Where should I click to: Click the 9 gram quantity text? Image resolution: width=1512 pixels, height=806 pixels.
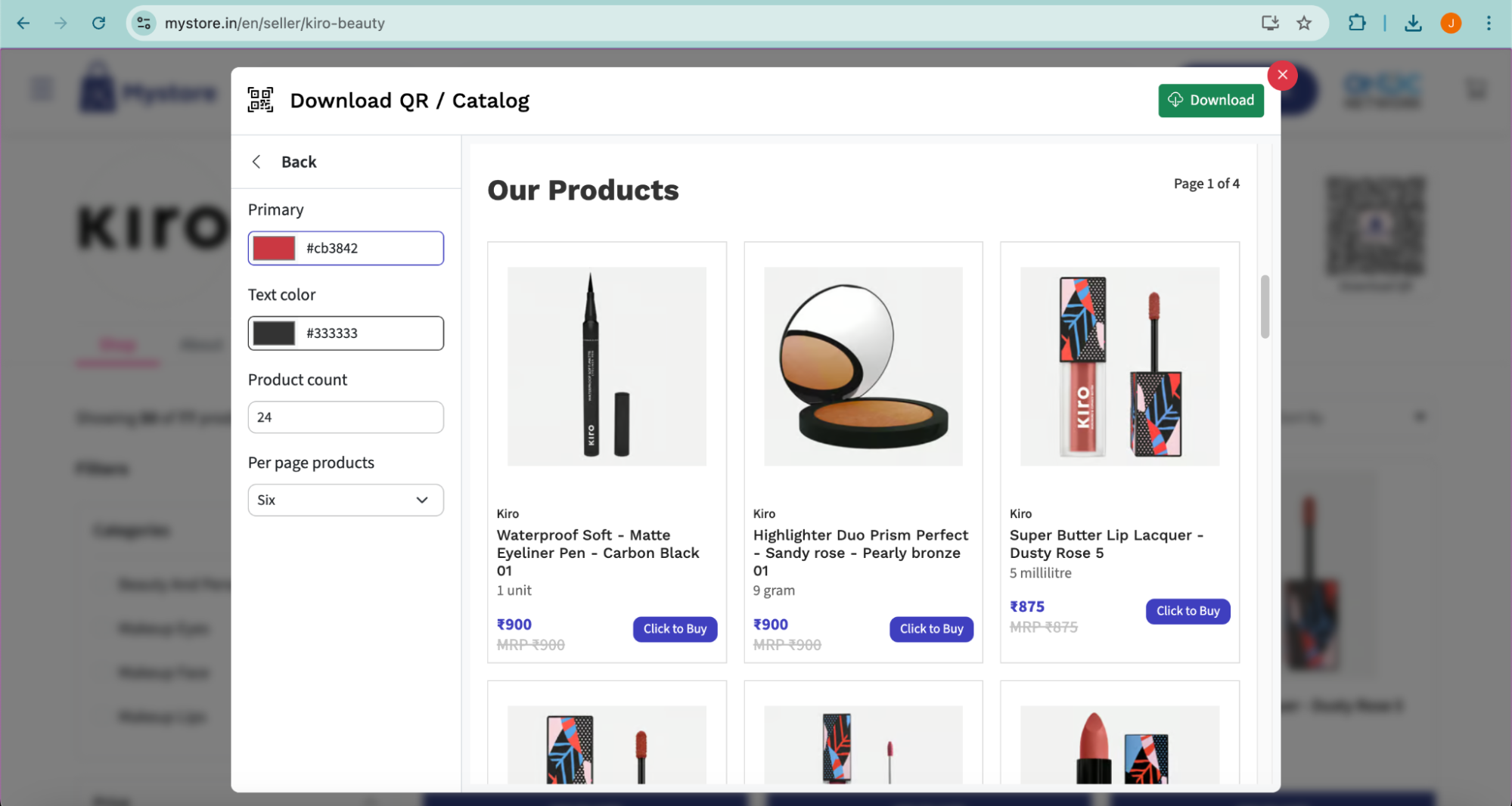[774, 590]
